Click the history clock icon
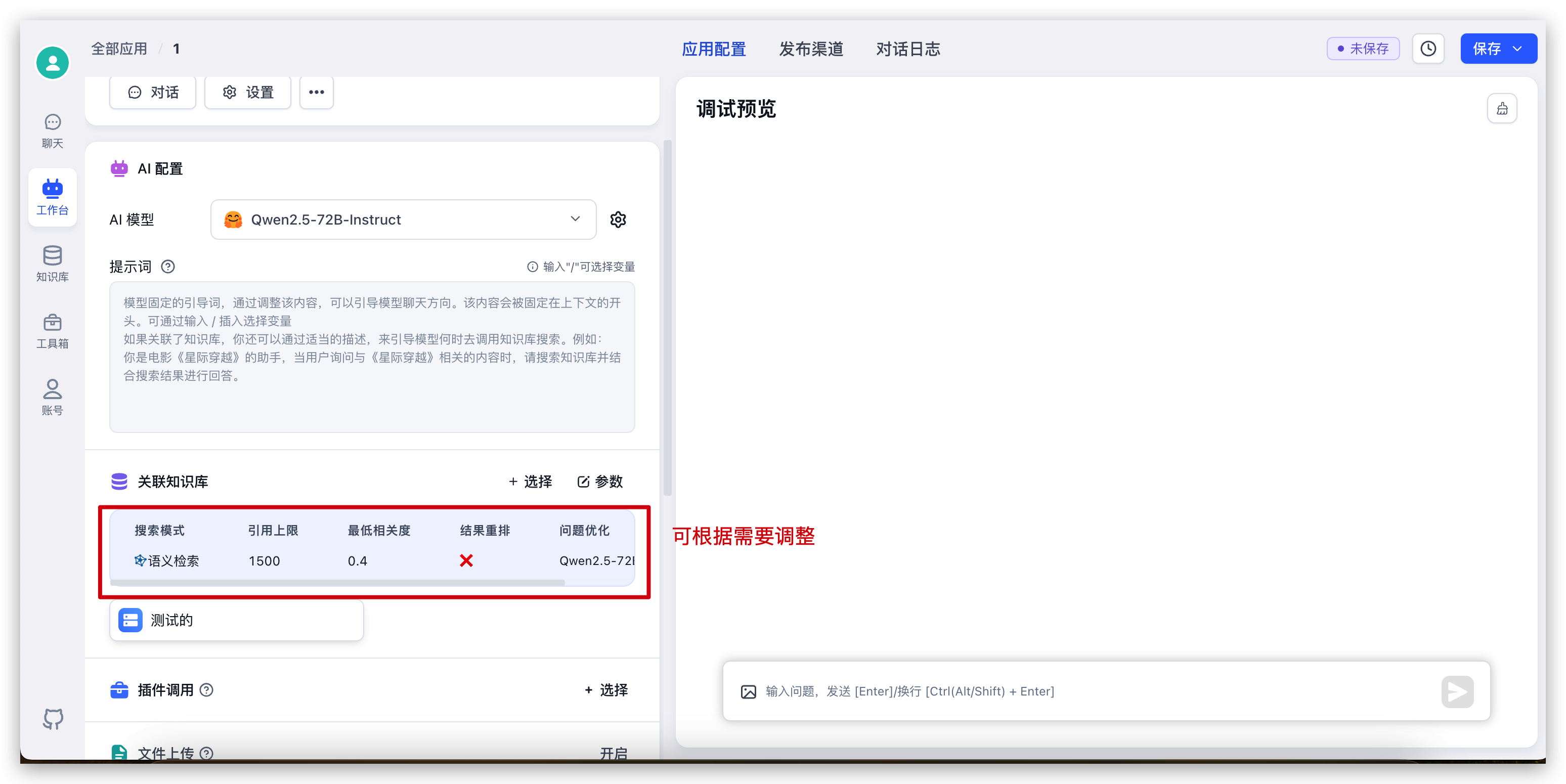 [1427, 49]
